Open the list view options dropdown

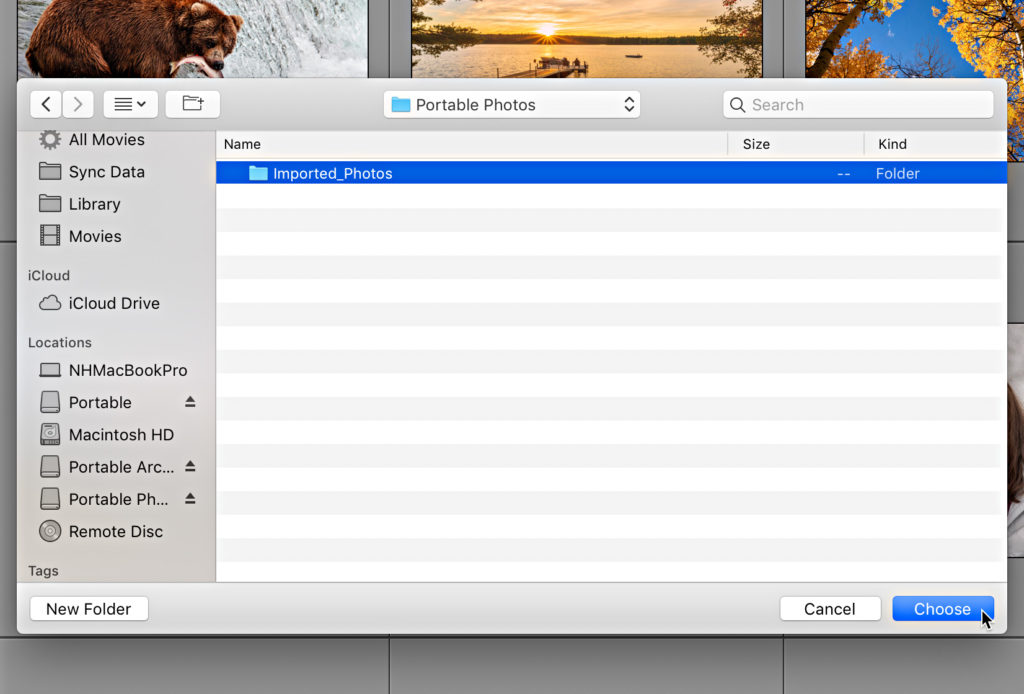click(x=130, y=104)
